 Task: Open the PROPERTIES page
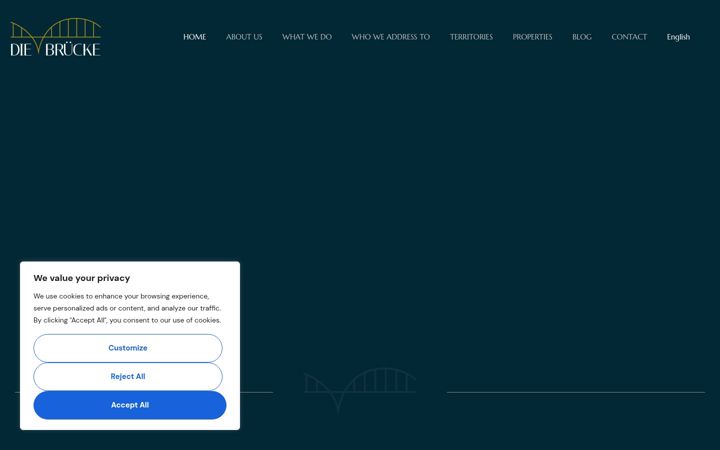tap(532, 37)
